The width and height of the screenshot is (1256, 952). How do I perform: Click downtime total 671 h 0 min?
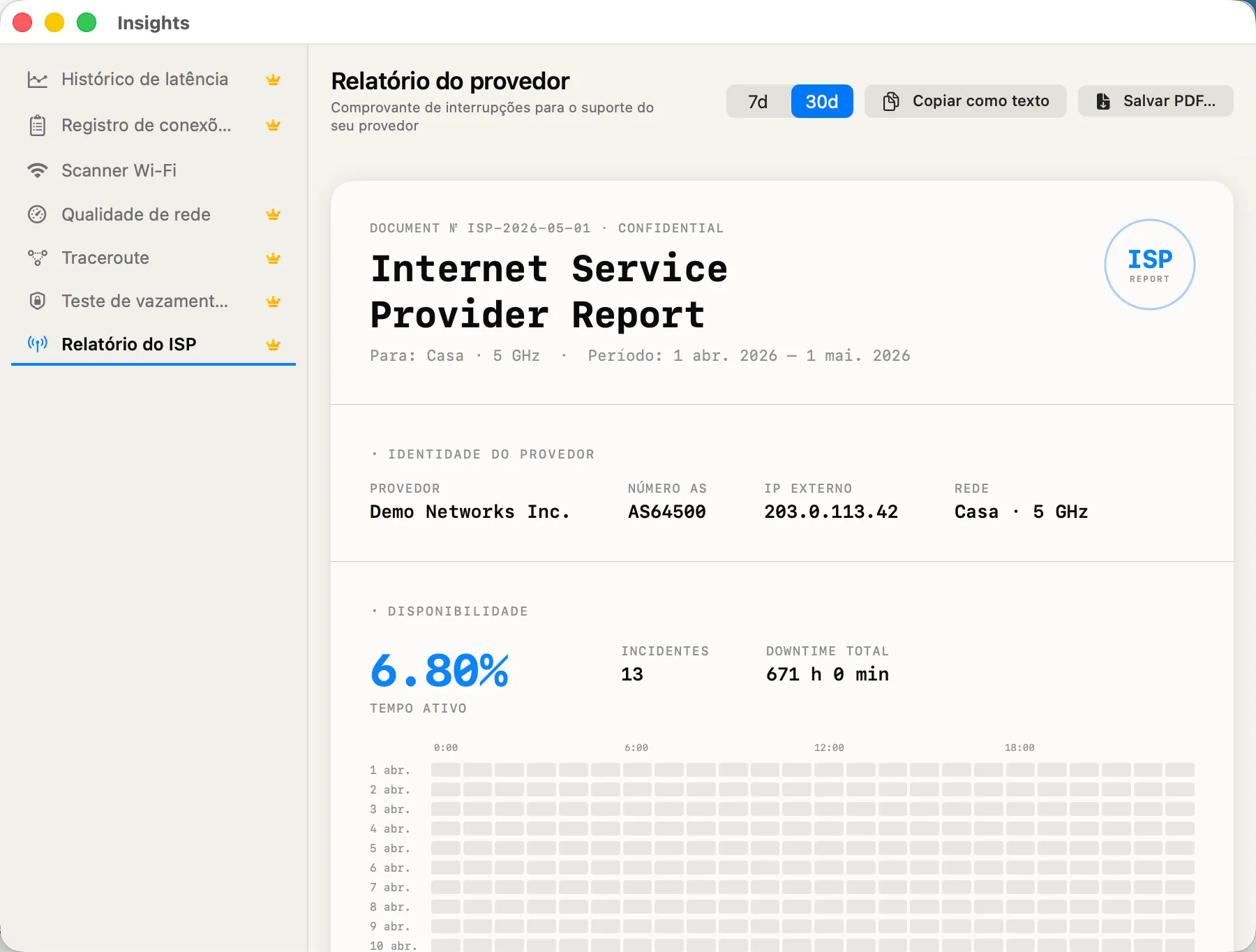(828, 674)
